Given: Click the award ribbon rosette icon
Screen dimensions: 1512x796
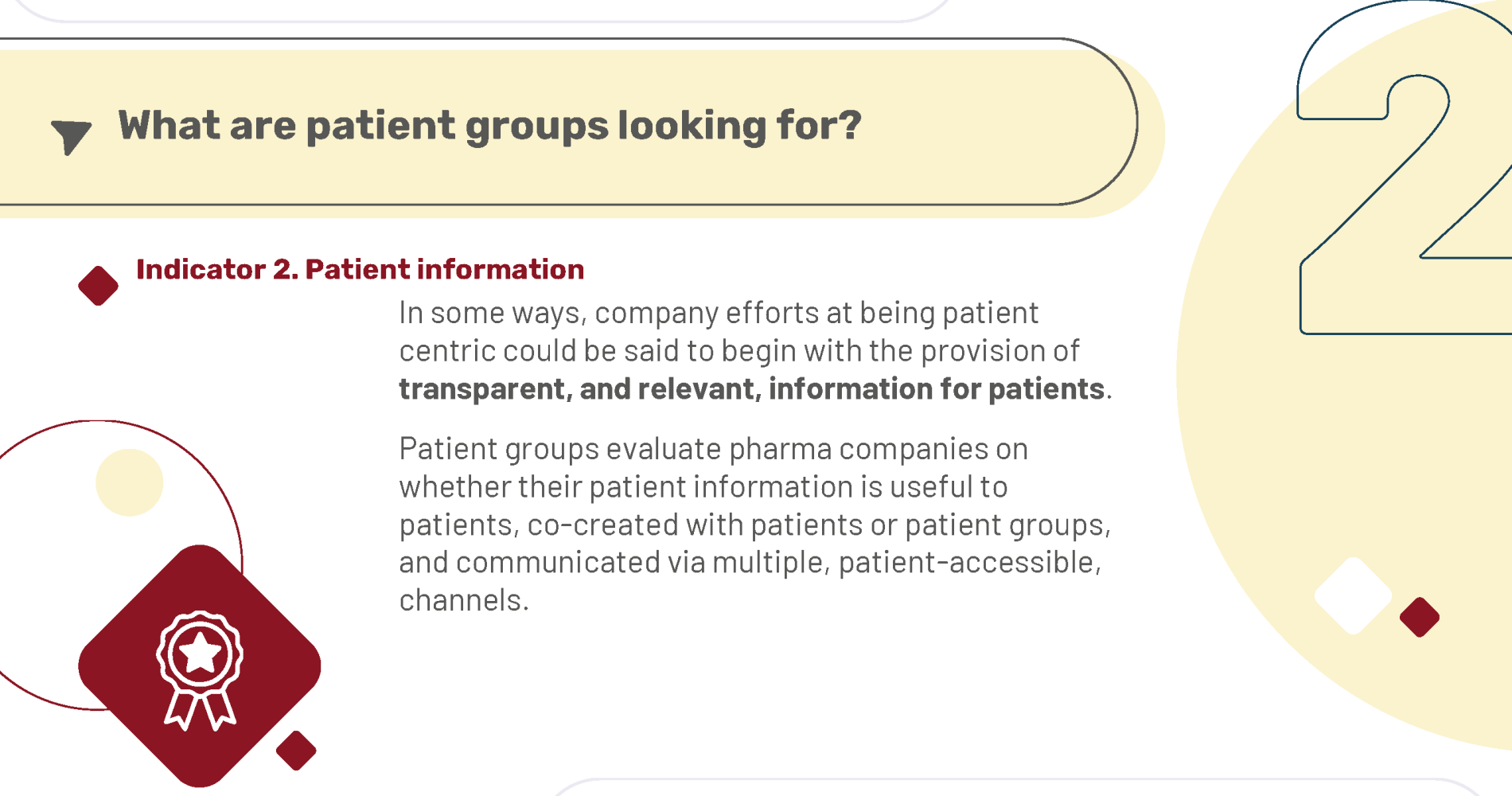Looking at the screenshot, I should pos(200,670).
